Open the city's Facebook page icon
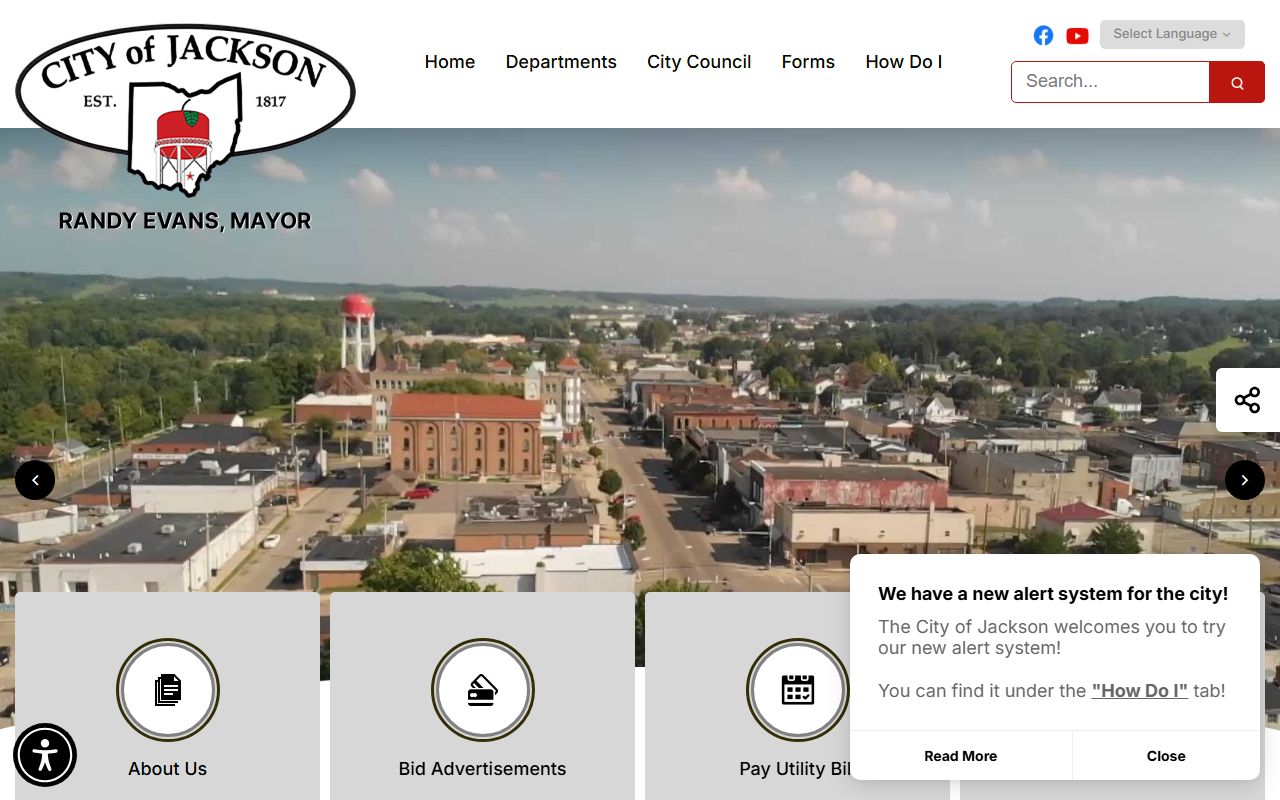Viewport: 1280px width, 800px height. pyautogui.click(x=1043, y=35)
